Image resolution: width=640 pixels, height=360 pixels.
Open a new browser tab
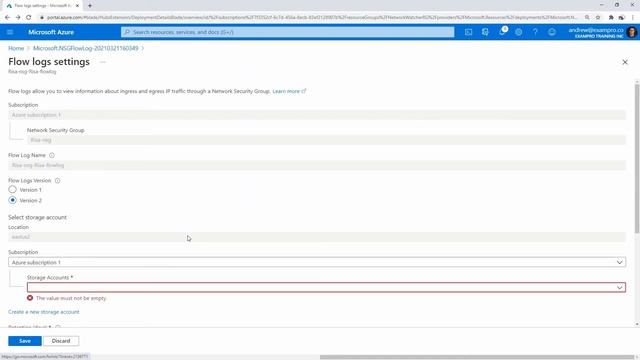(x=90, y=6)
